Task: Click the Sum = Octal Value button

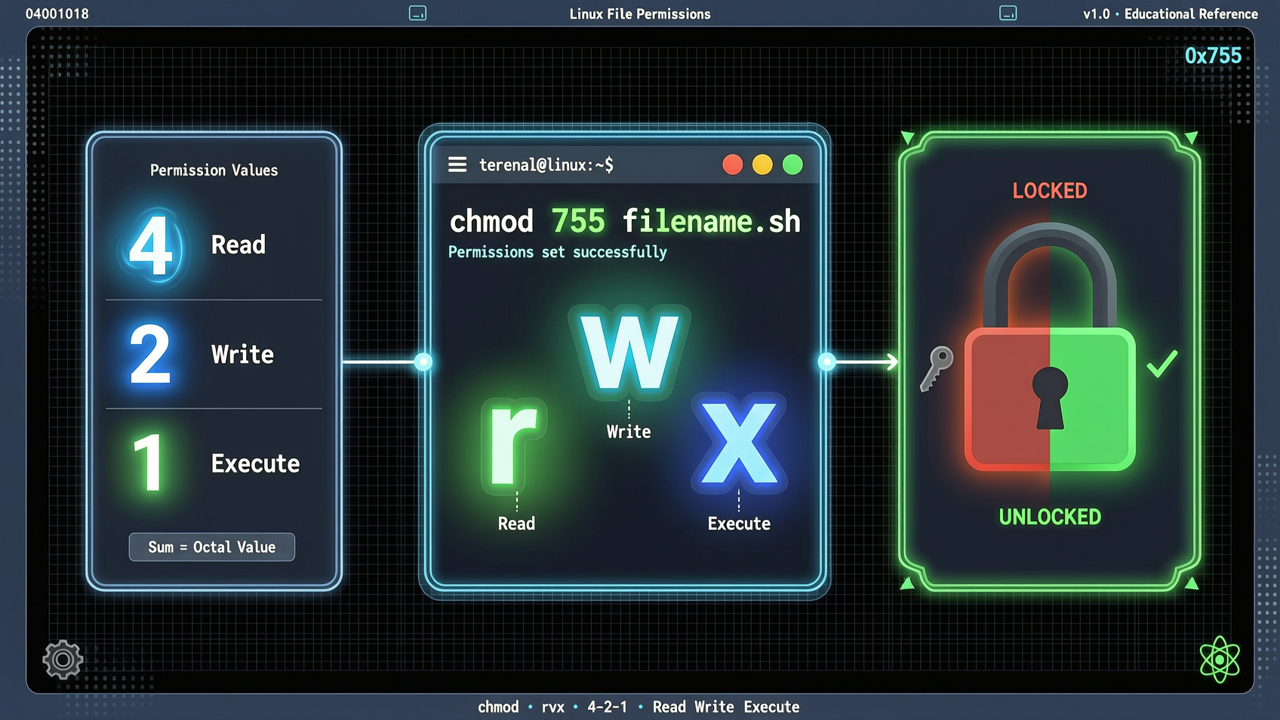Action: pos(212,547)
